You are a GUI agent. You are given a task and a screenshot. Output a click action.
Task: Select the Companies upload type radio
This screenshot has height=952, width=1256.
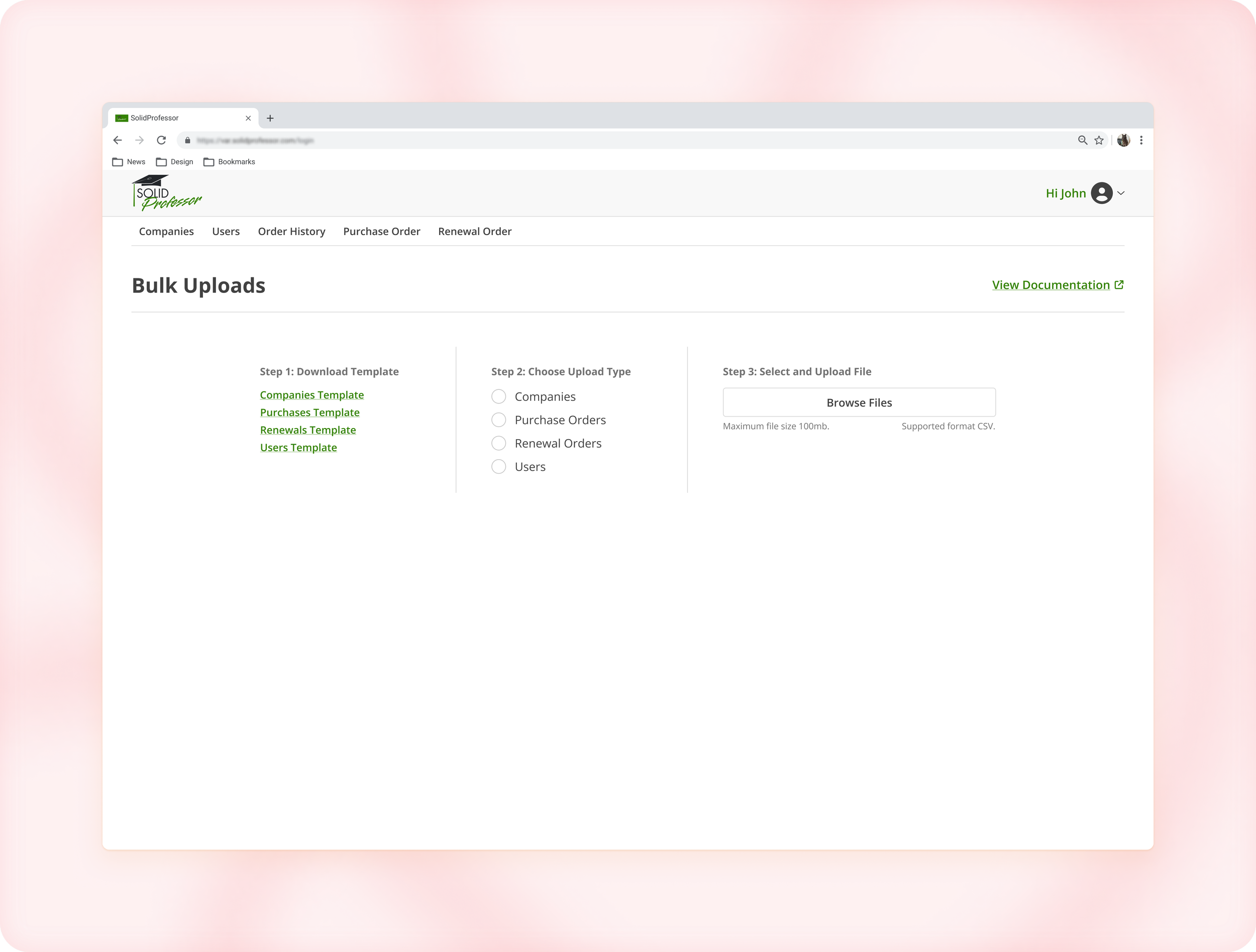(498, 396)
